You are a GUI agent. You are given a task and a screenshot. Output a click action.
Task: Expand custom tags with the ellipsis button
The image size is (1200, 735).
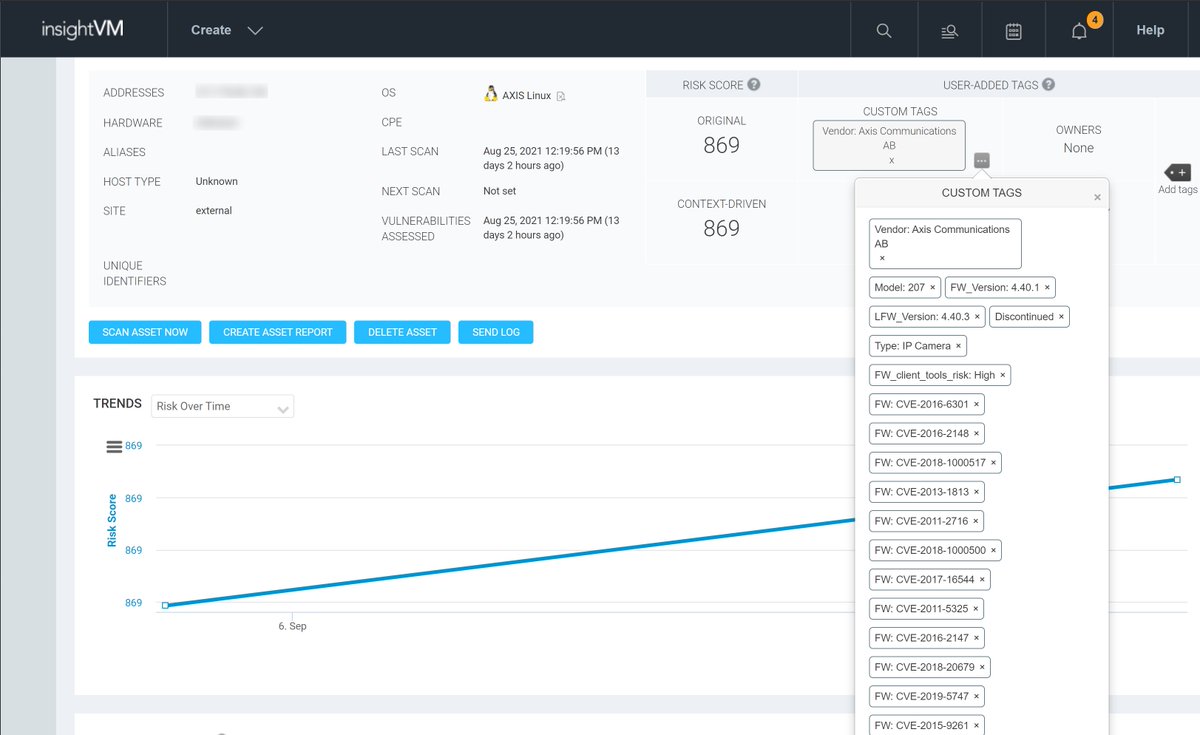tap(981, 160)
